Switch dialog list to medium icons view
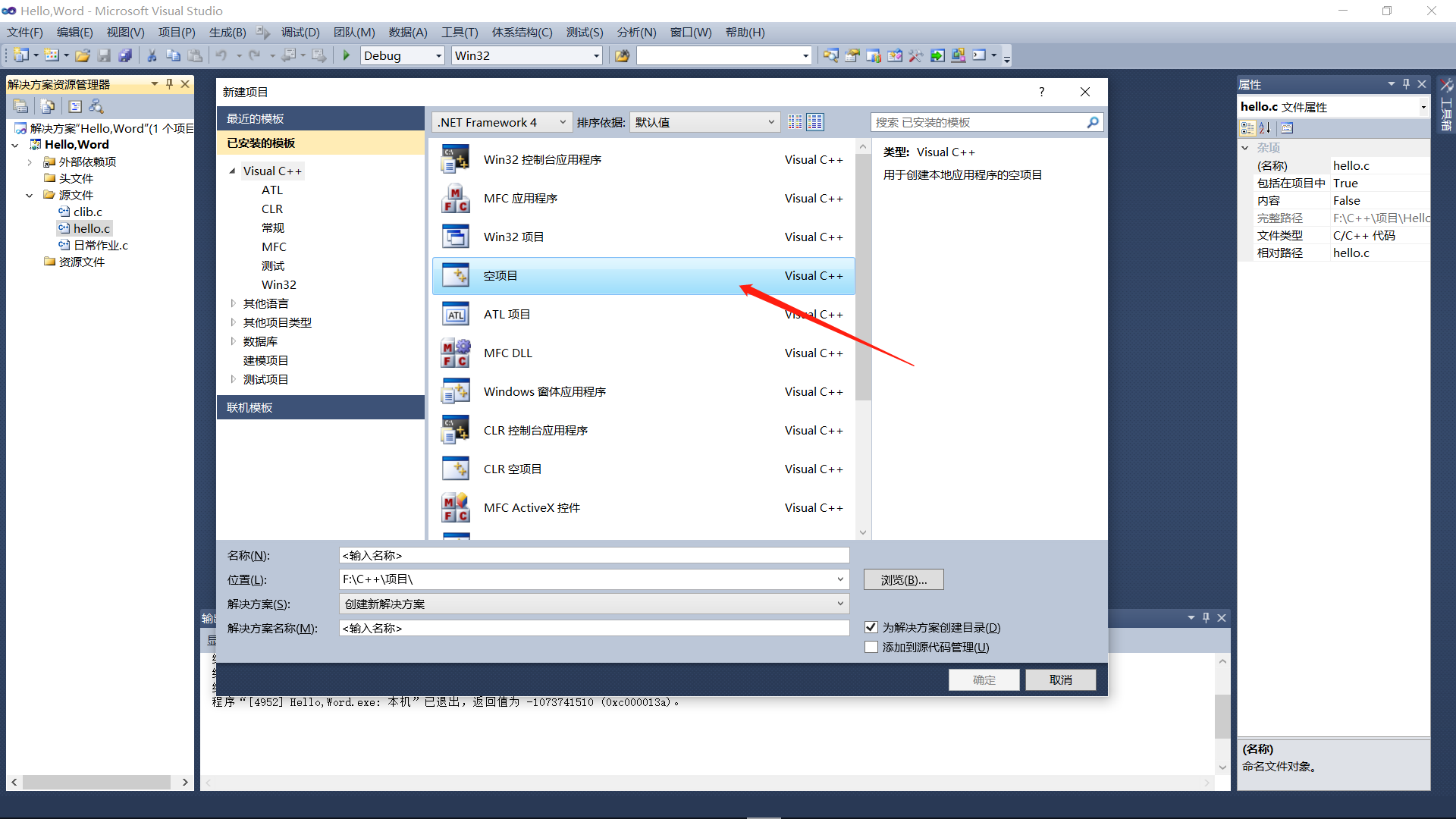1456x819 pixels. click(x=815, y=122)
